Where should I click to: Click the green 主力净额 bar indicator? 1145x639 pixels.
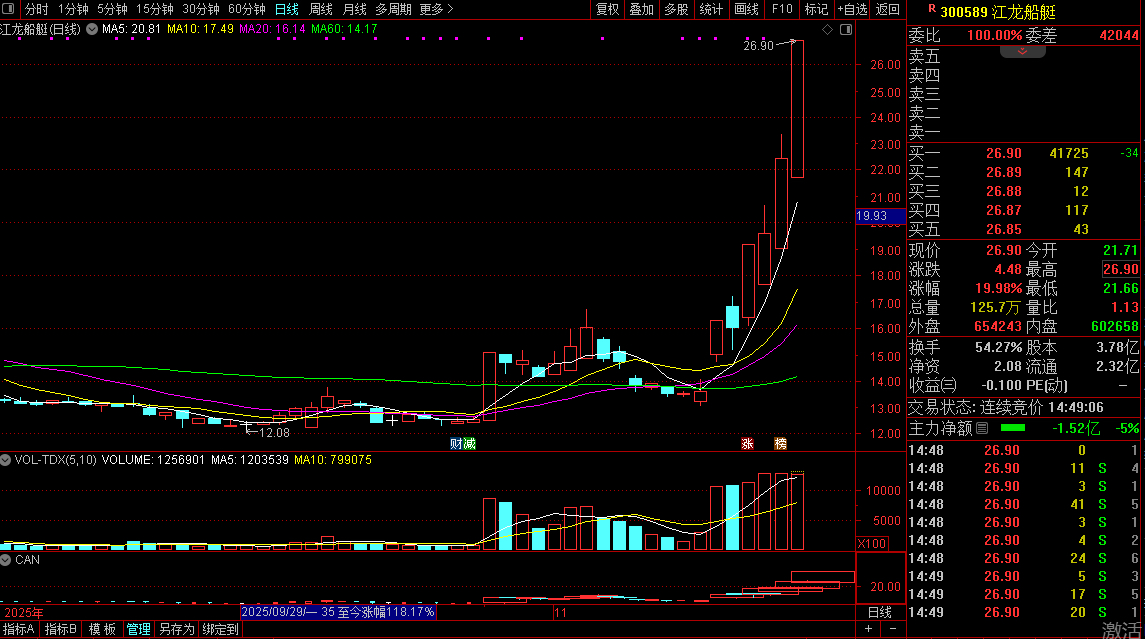click(x=1013, y=428)
